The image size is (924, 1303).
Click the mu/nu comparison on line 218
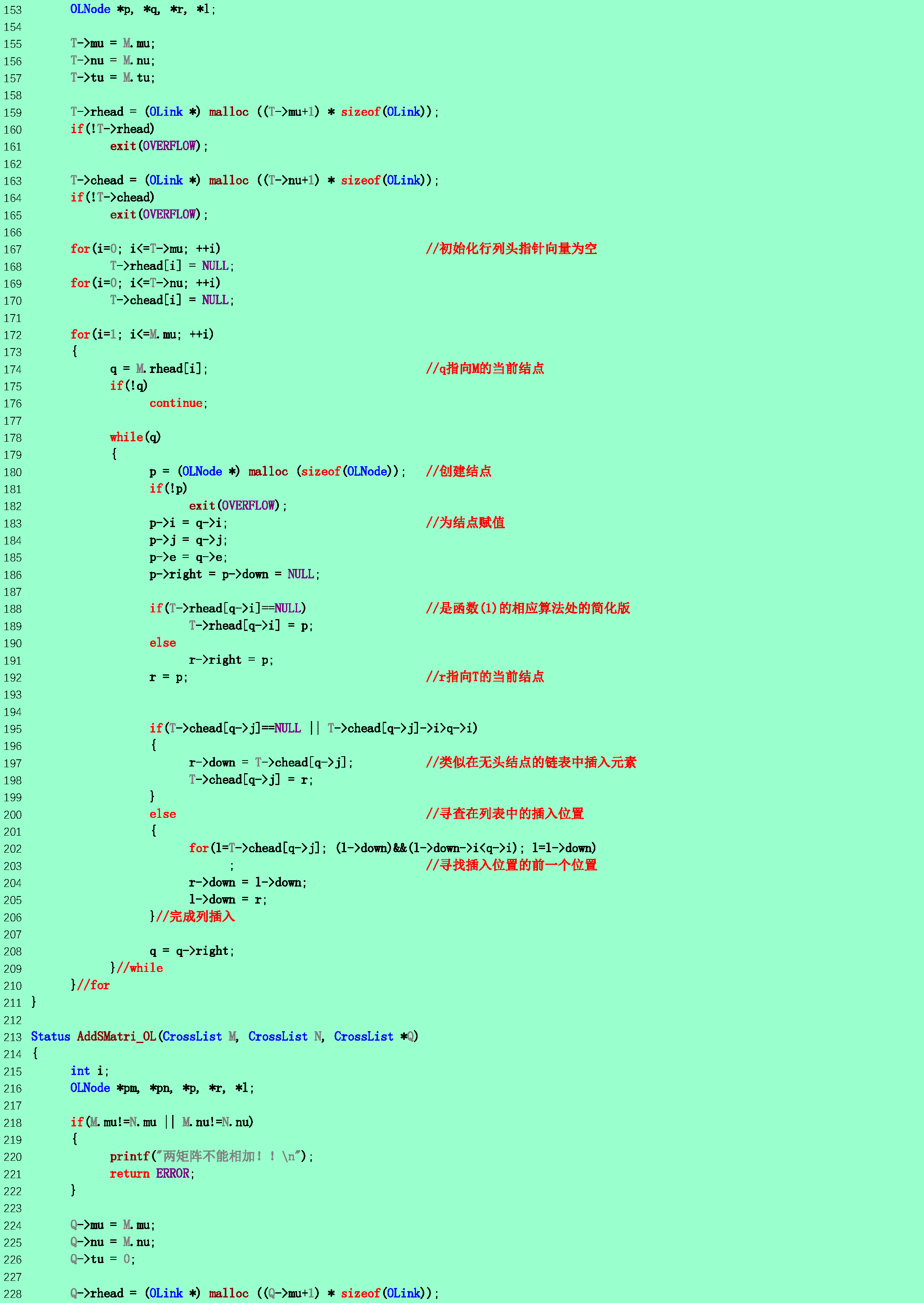click(162, 1122)
